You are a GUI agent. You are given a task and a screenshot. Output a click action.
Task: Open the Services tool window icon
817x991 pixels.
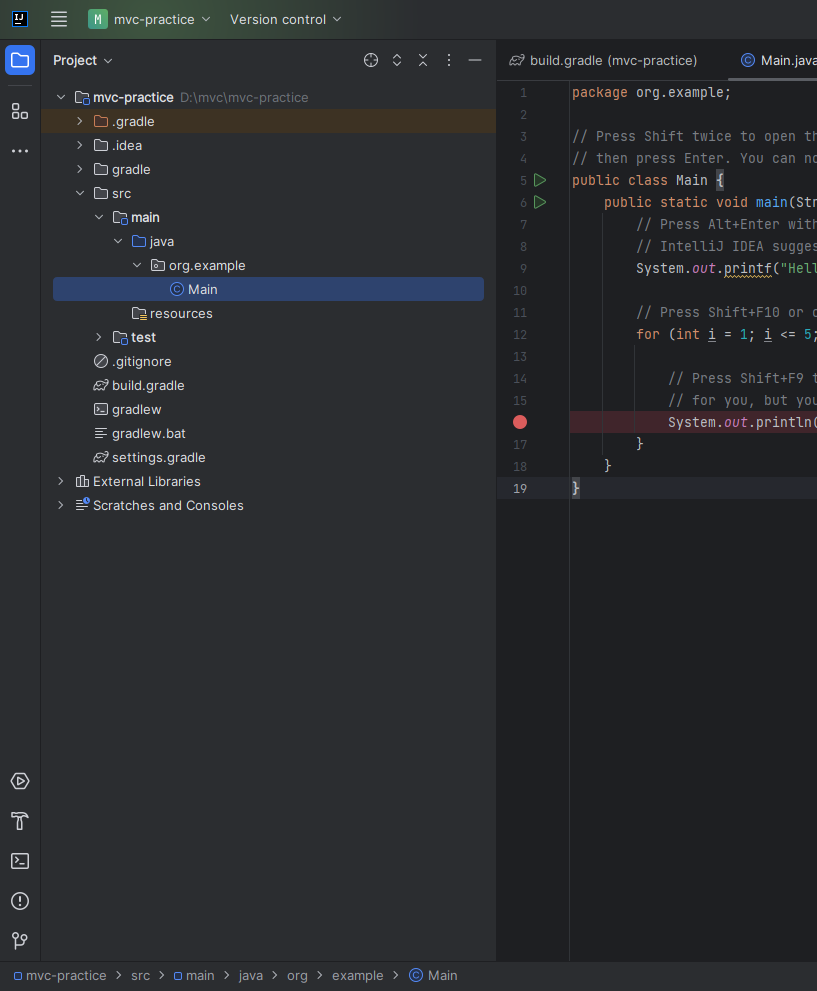[x=20, y=781]
